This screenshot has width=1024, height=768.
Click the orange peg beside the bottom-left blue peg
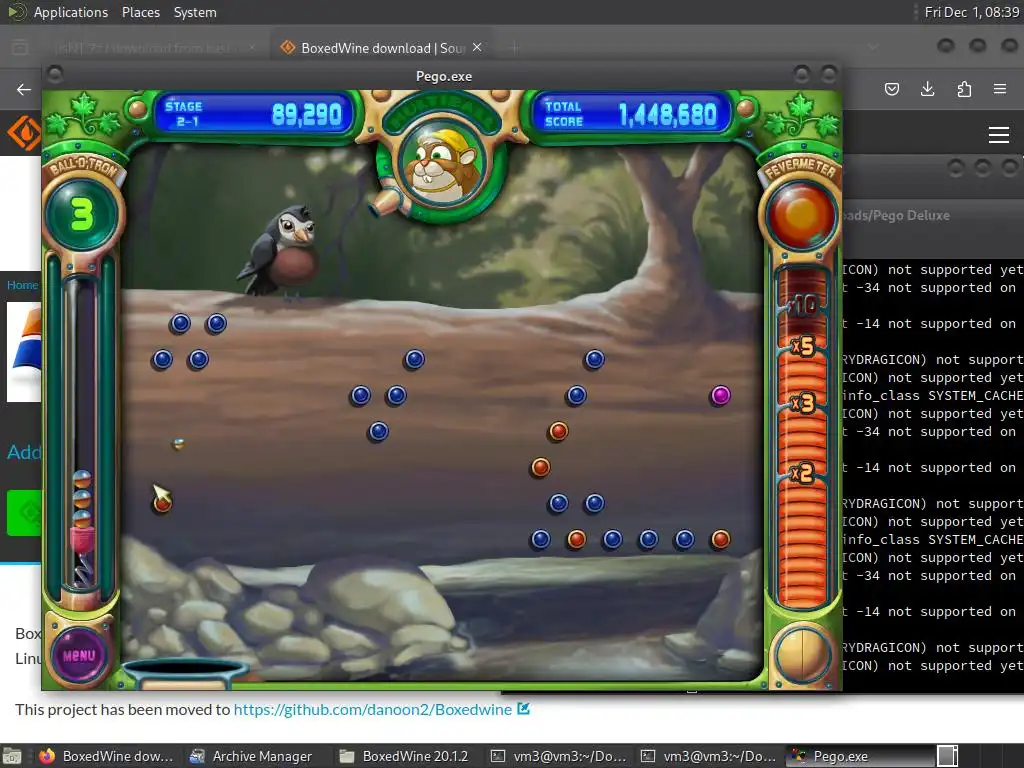(577, 539)
